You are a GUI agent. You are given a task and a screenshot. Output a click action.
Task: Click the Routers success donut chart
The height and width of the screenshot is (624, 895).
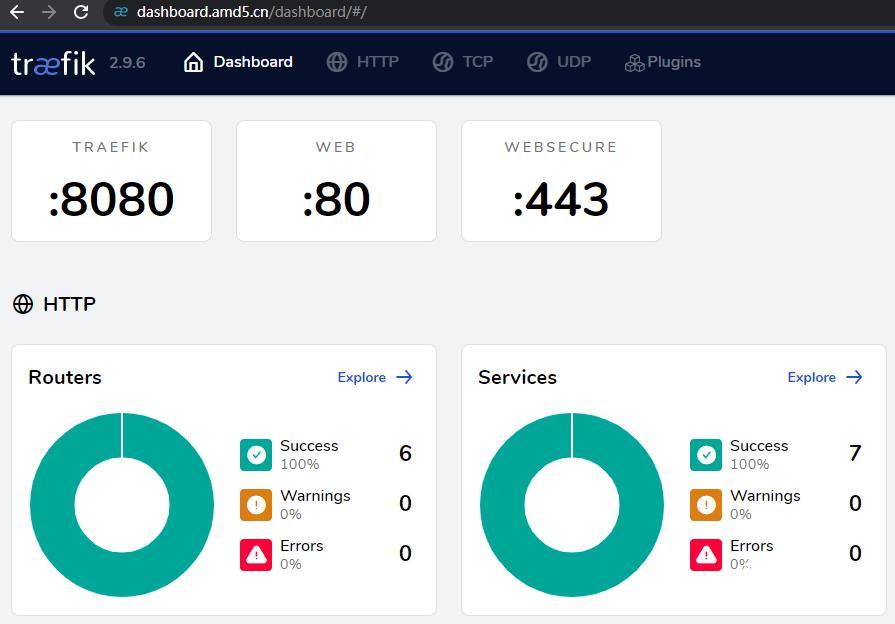pyautogui.click(x=122, y=504)
